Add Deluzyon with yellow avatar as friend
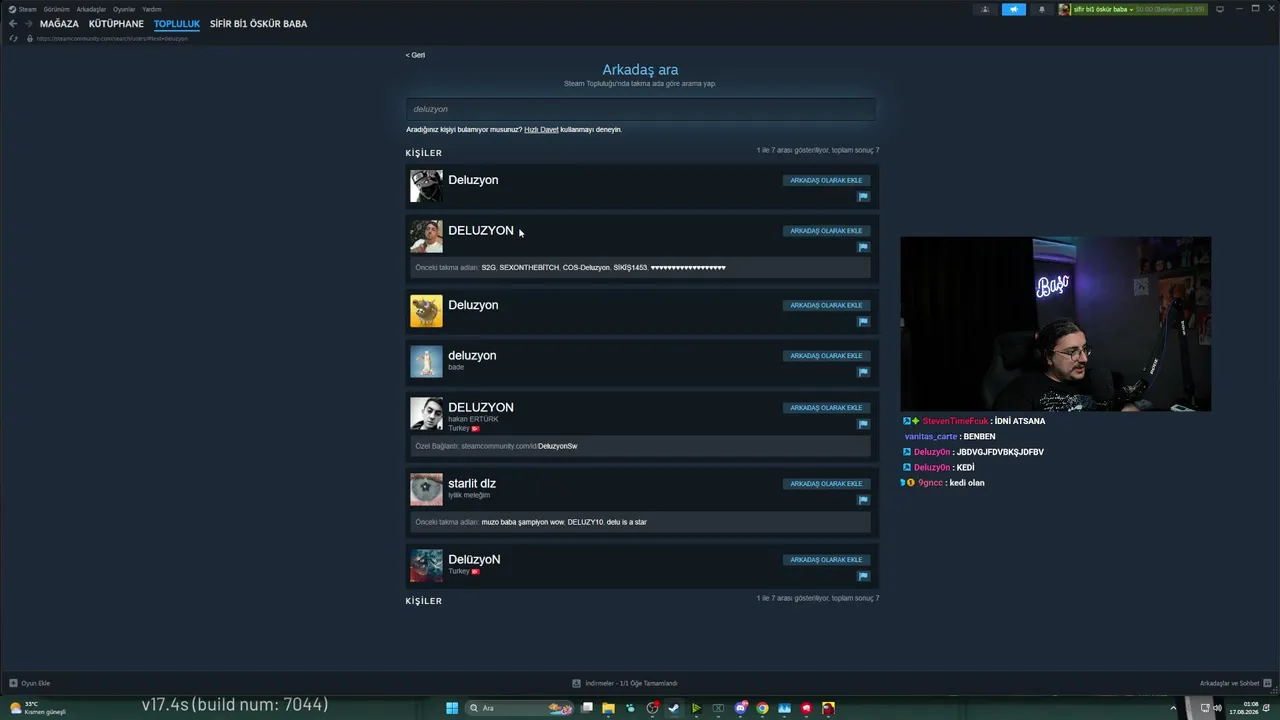This screenshot has height=720, width=1280. point(826,306)
